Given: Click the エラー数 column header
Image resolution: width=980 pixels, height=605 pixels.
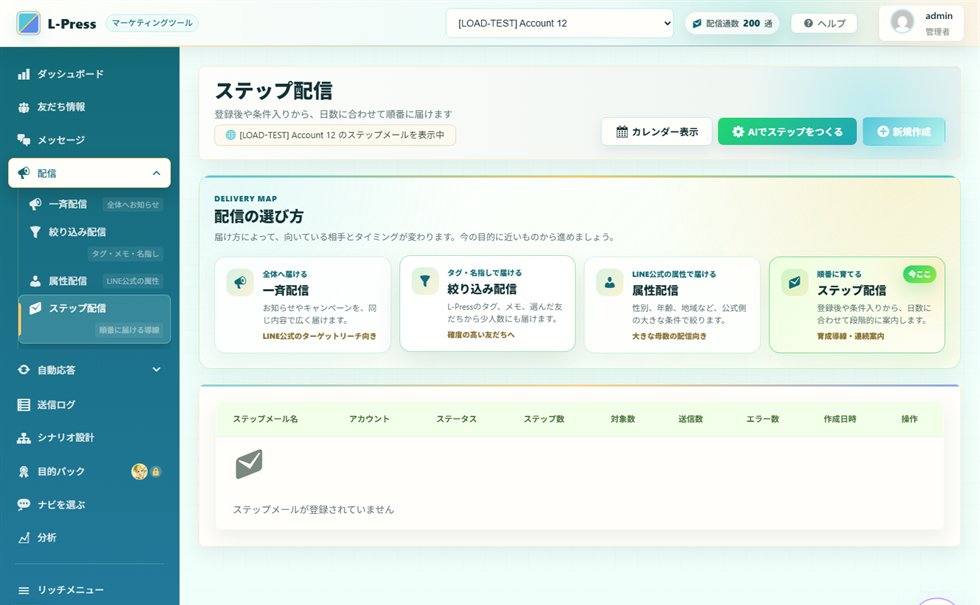Looking at the screenshot, I should click(762, 419).
